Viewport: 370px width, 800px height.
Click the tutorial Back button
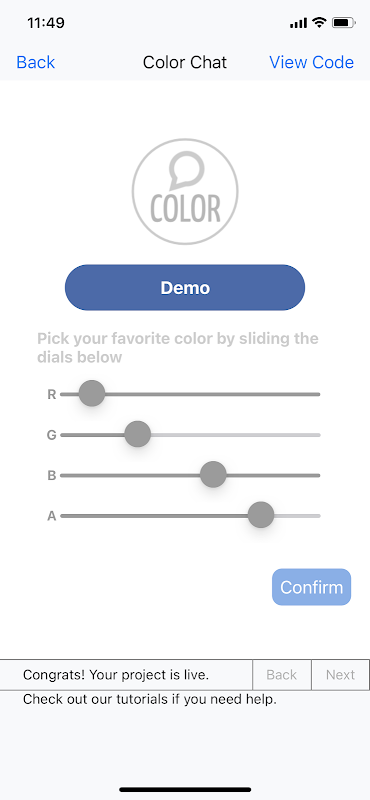tap(282, 674)
